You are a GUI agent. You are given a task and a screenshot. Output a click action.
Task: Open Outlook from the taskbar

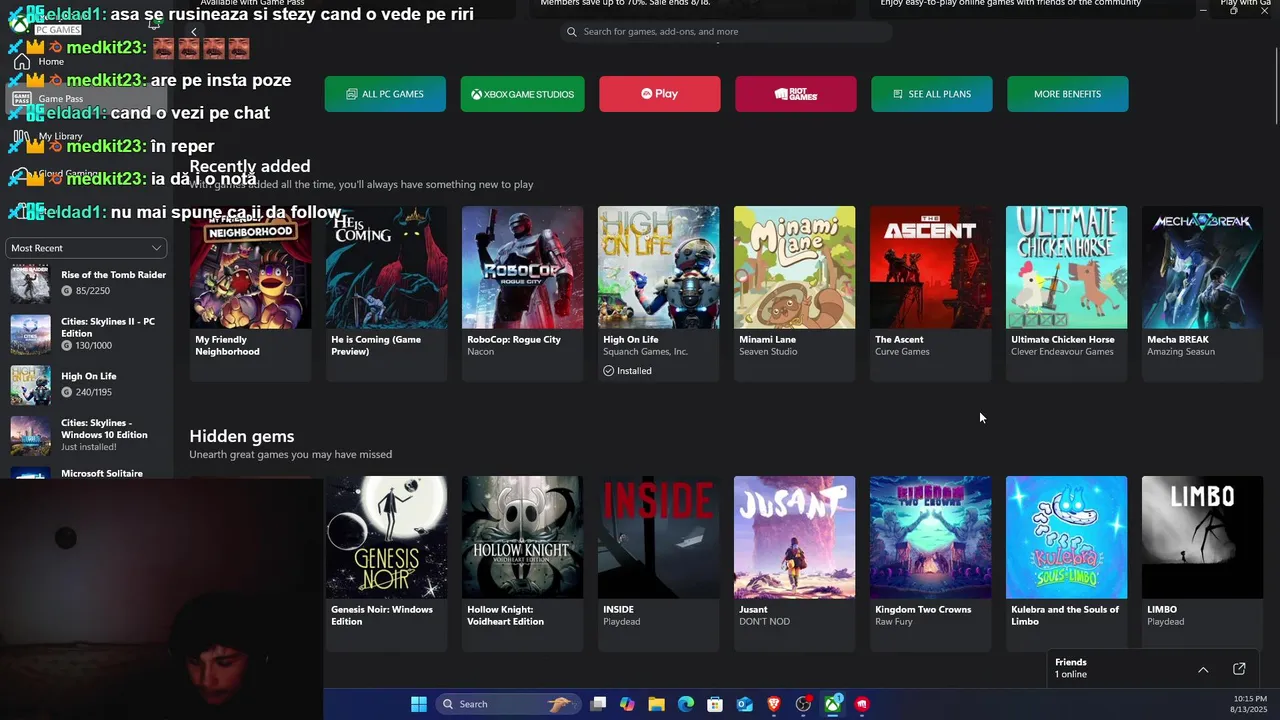[x=745, y=704]
